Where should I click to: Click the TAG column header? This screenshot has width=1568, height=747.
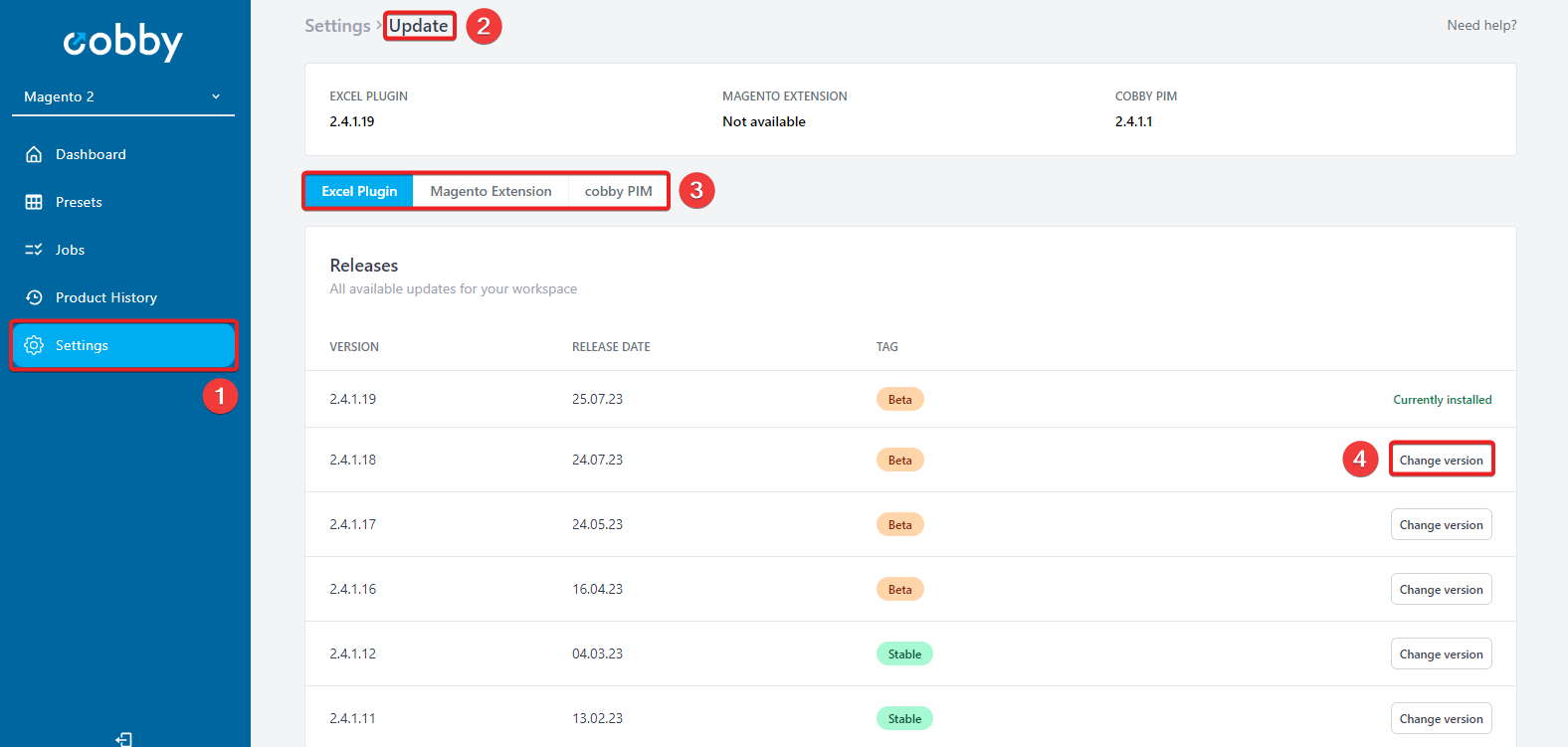click(886, 347)
